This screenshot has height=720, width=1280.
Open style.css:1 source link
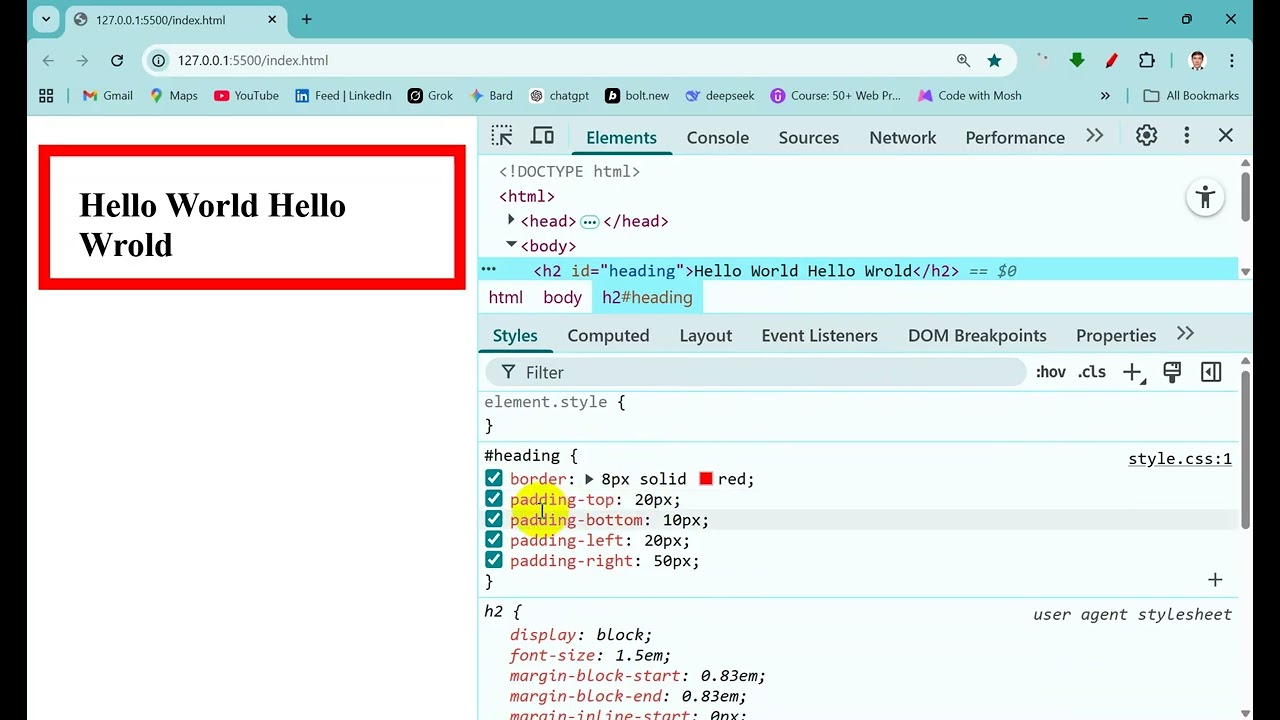click(x=1180, y=459)
